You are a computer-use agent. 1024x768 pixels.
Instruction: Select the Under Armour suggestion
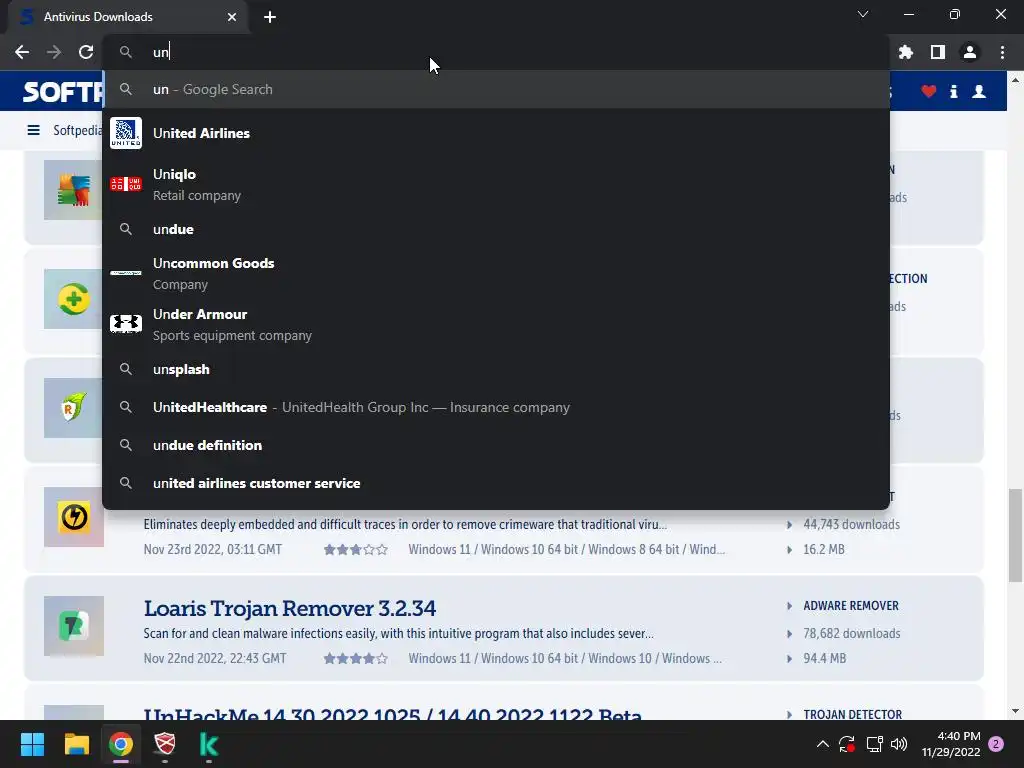(x=496, y=324)
